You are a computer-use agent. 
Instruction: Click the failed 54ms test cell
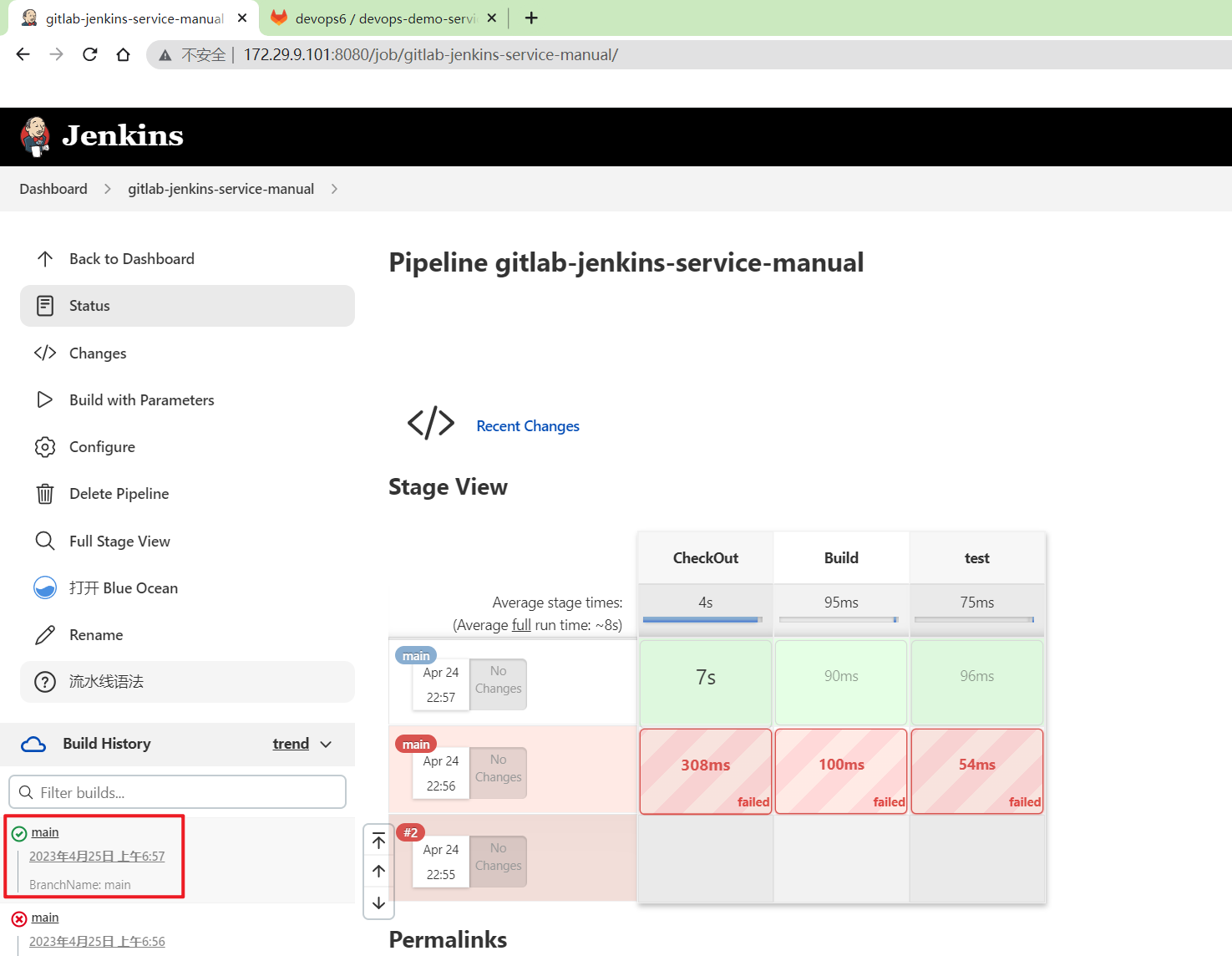coord(977,771)
